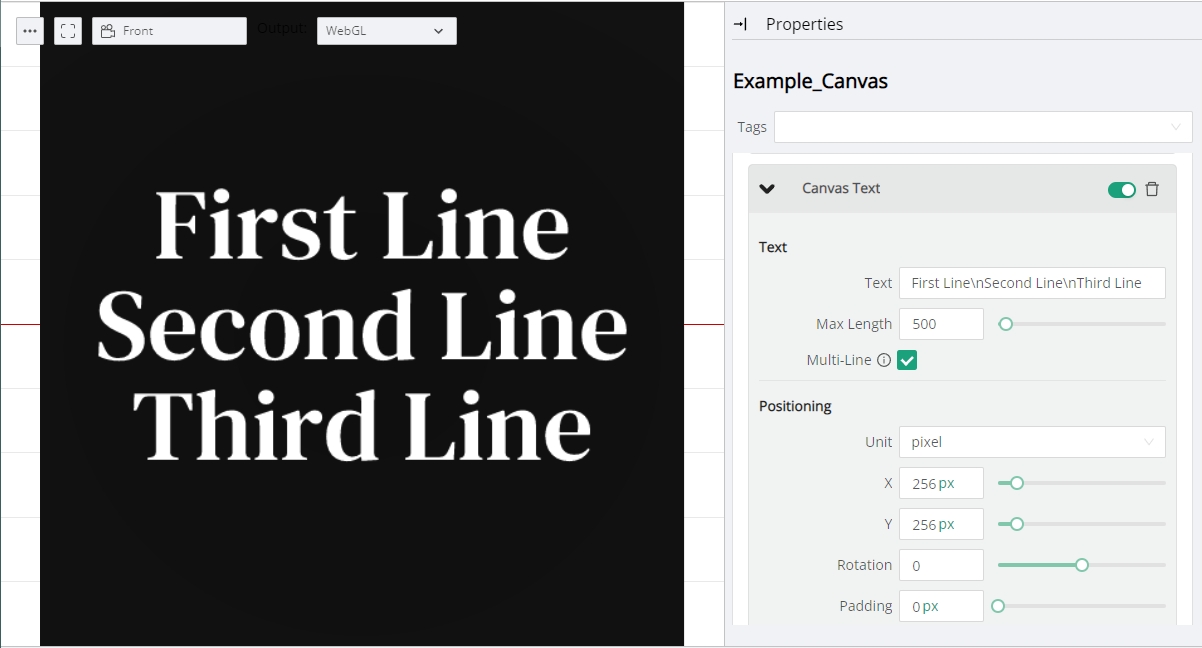Screen dimensions: 1202x648
Task: Click the Multi-Line info icon
Action: coord(884,360)
